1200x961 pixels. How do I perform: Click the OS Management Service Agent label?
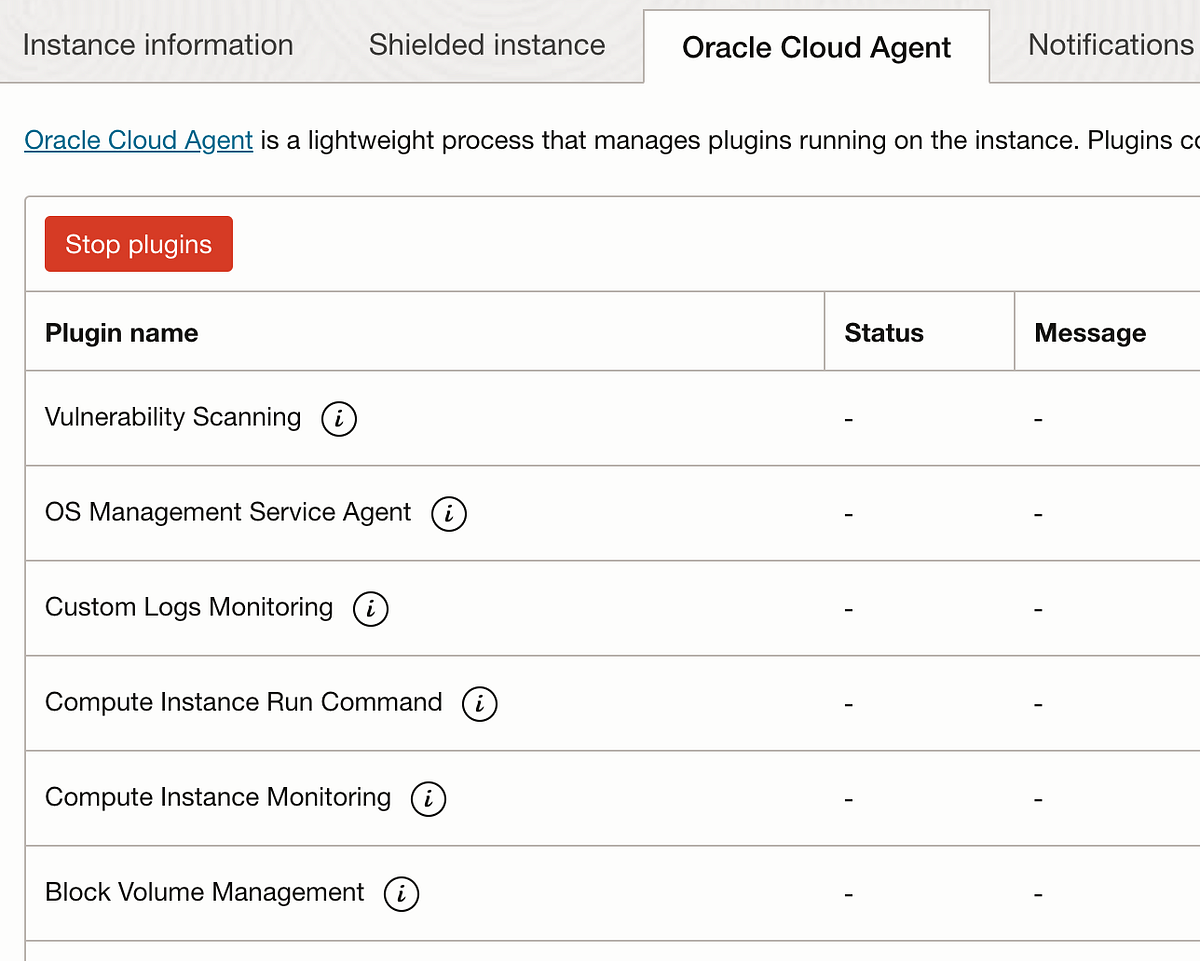tap(228, 512)
